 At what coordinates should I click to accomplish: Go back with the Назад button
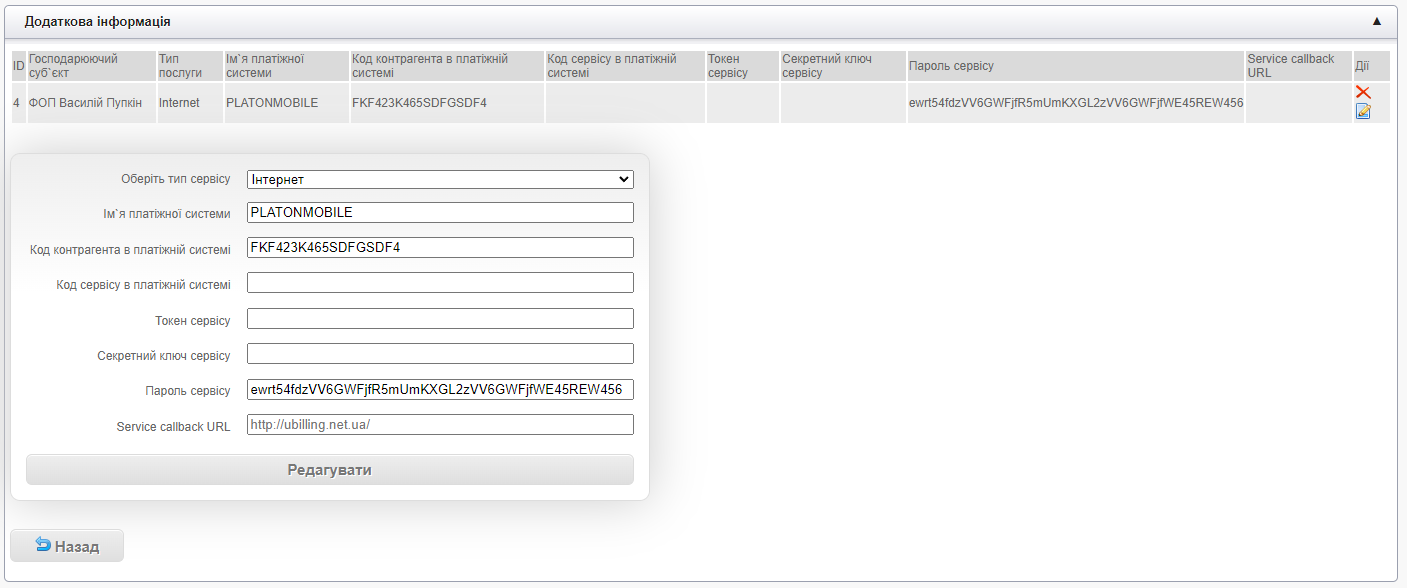point(67,546)
